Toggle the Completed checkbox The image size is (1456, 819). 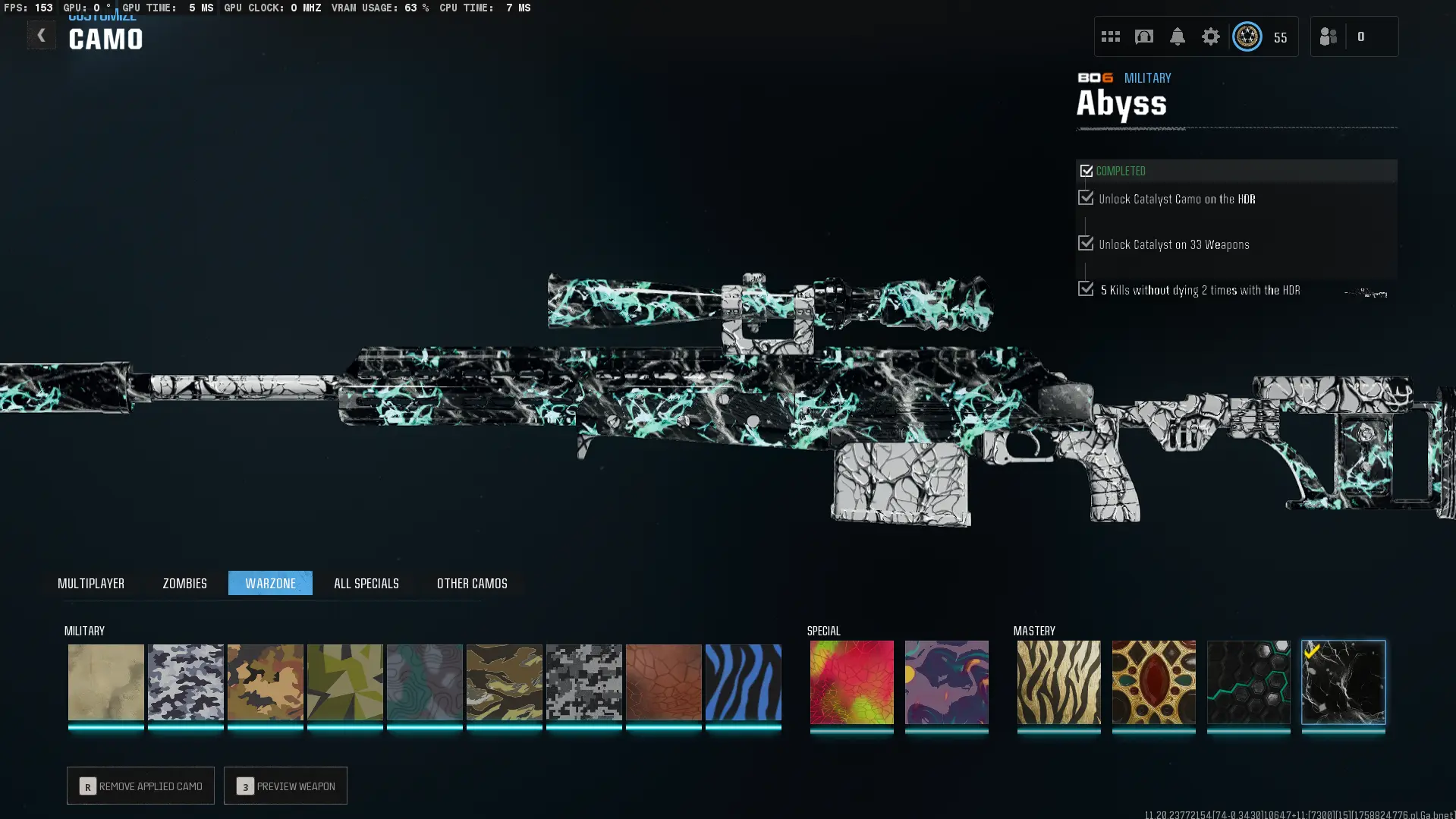pos(1086,171)
